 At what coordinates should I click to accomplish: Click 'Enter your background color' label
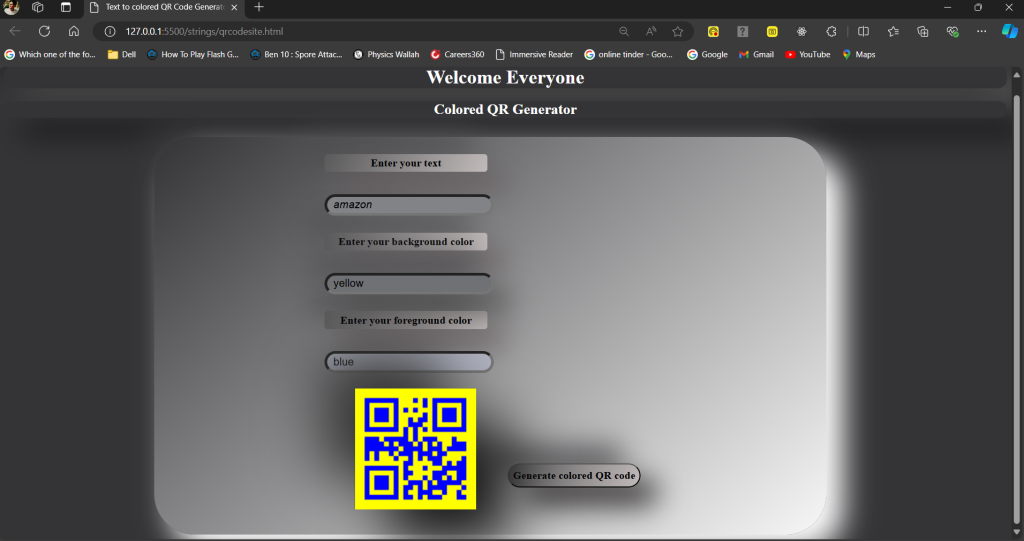[x=406, y=242]
